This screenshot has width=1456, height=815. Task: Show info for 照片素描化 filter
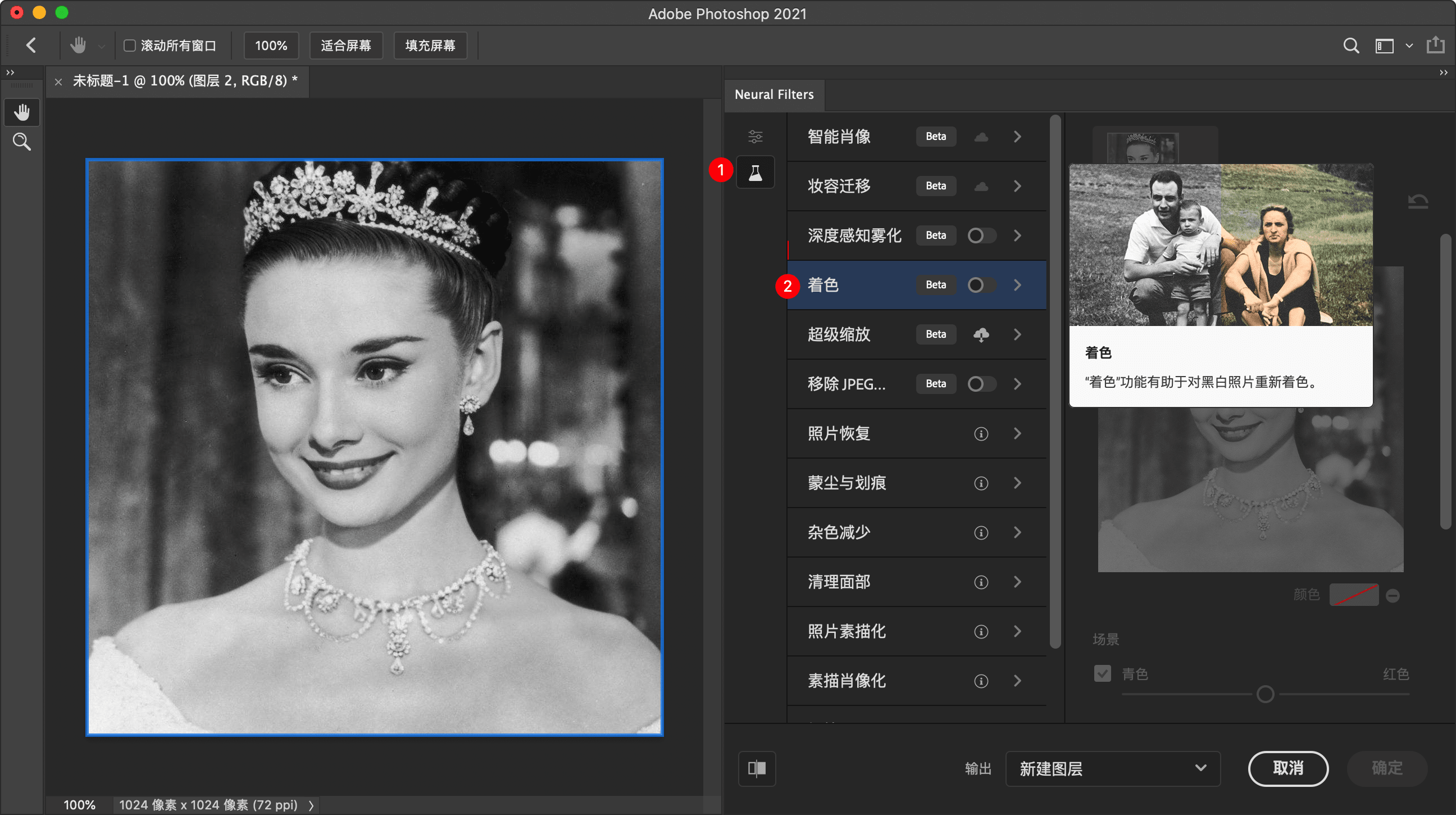point(981,632)
